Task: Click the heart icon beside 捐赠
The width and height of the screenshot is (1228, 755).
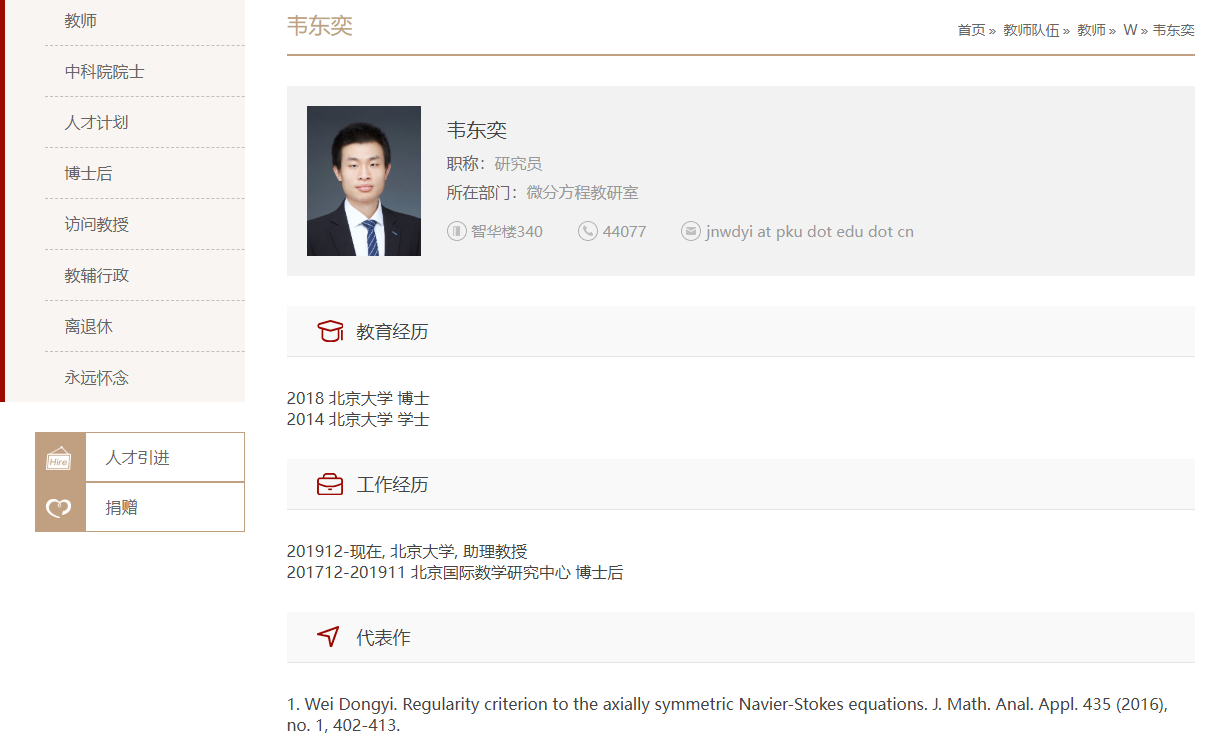Action: [60, 508]
